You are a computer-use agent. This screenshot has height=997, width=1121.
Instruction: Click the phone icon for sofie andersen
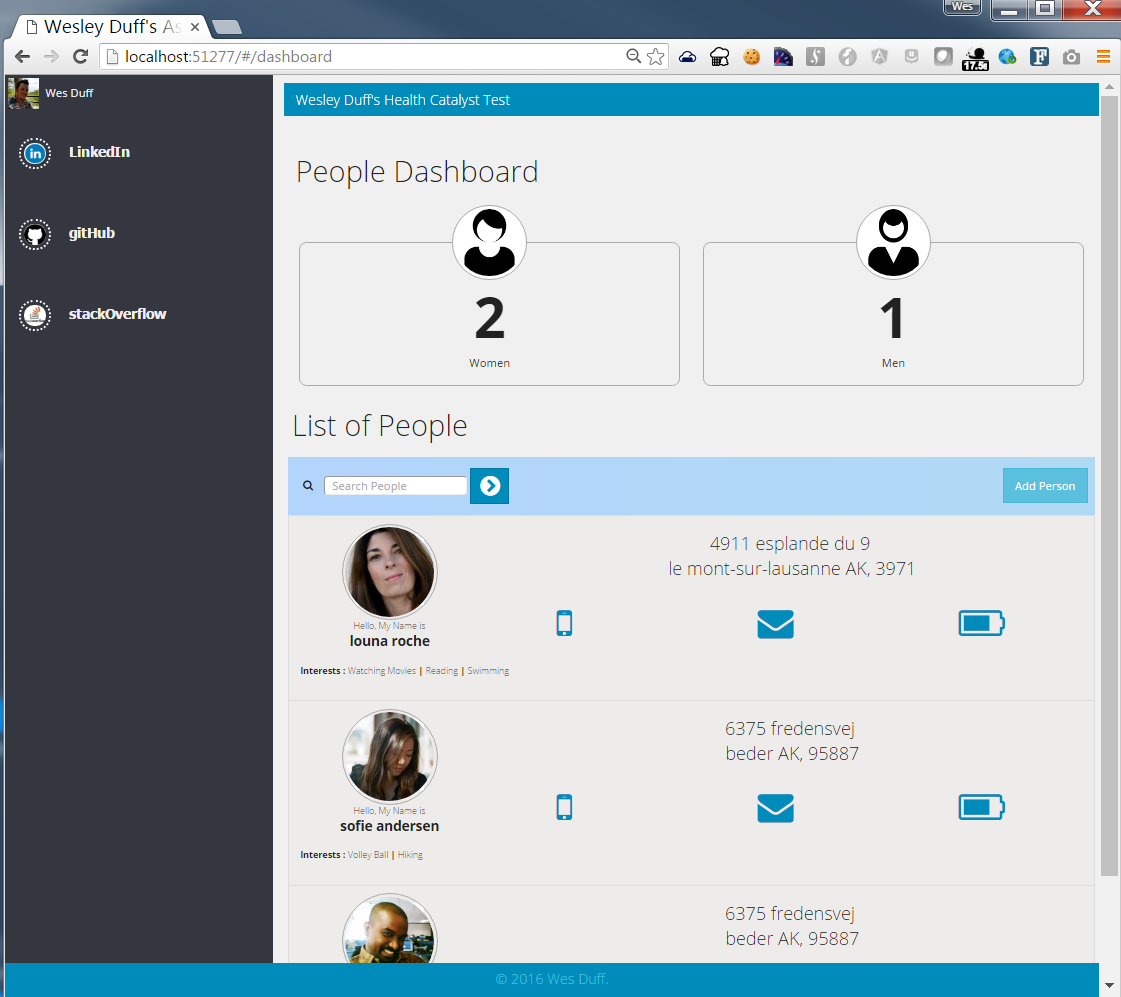(x=565, y=808)
